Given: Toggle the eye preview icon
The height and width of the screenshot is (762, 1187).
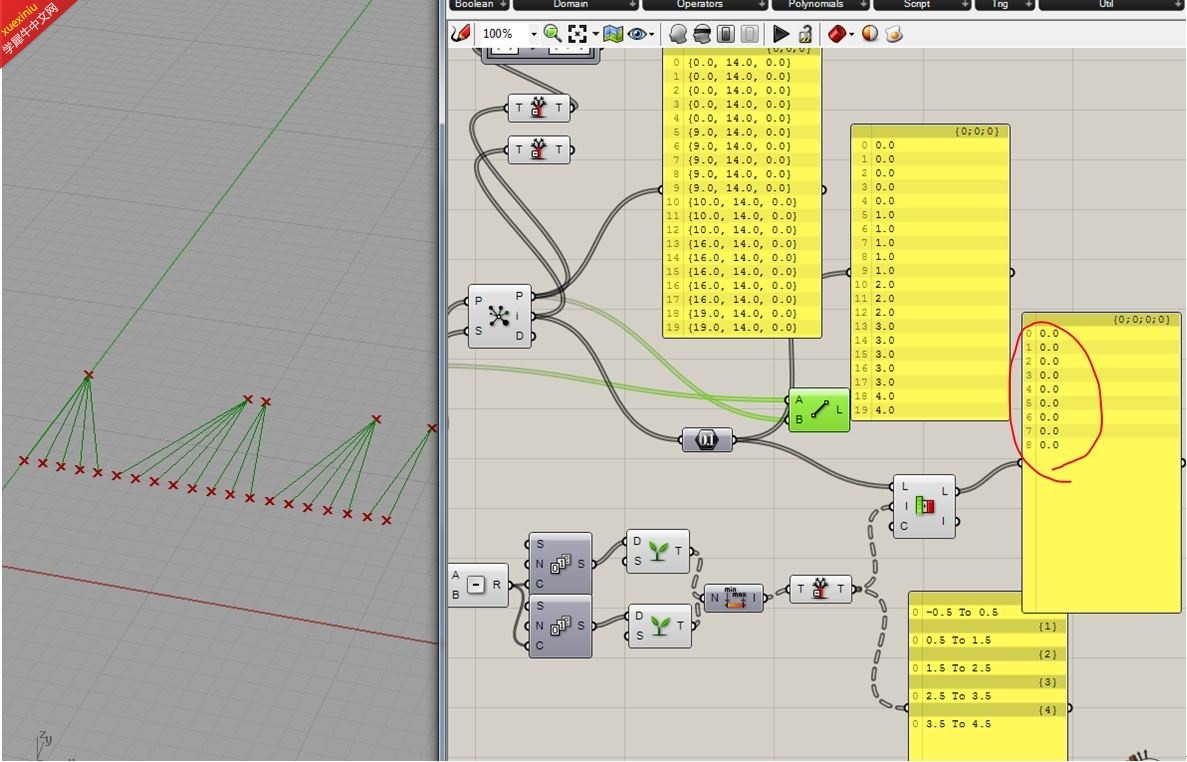Looking at the screenshot, I should (637, 34).
